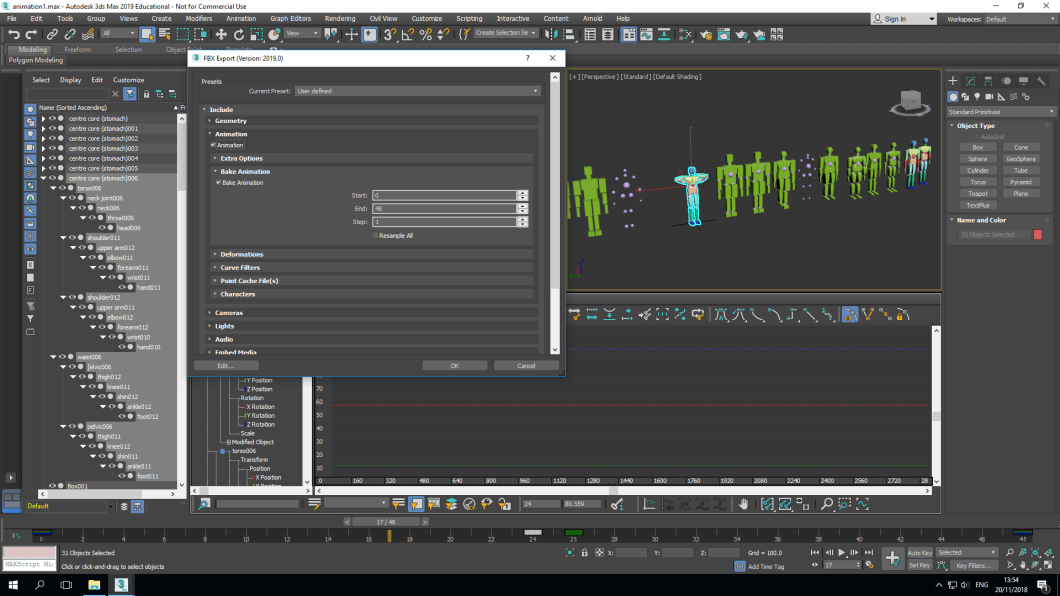Open Windows search magnifier on taskbar
Viewport: 1060px width, 596px height.
[40, 585]
